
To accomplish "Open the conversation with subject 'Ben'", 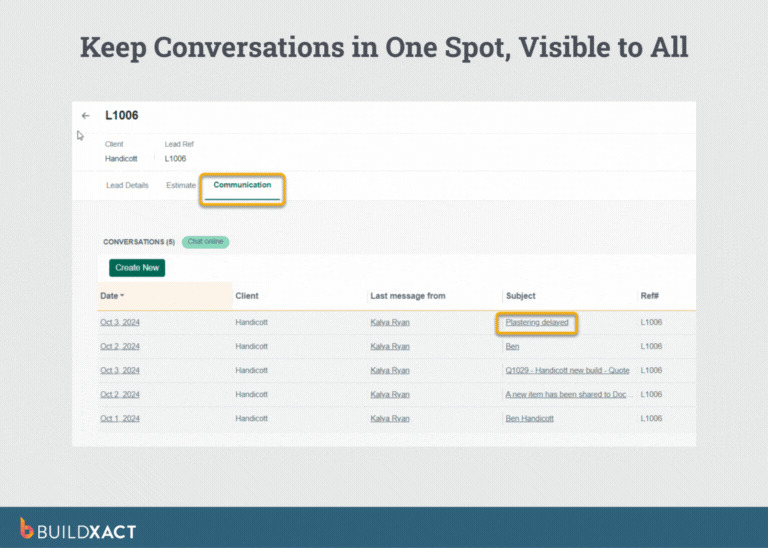I will 512,346.
